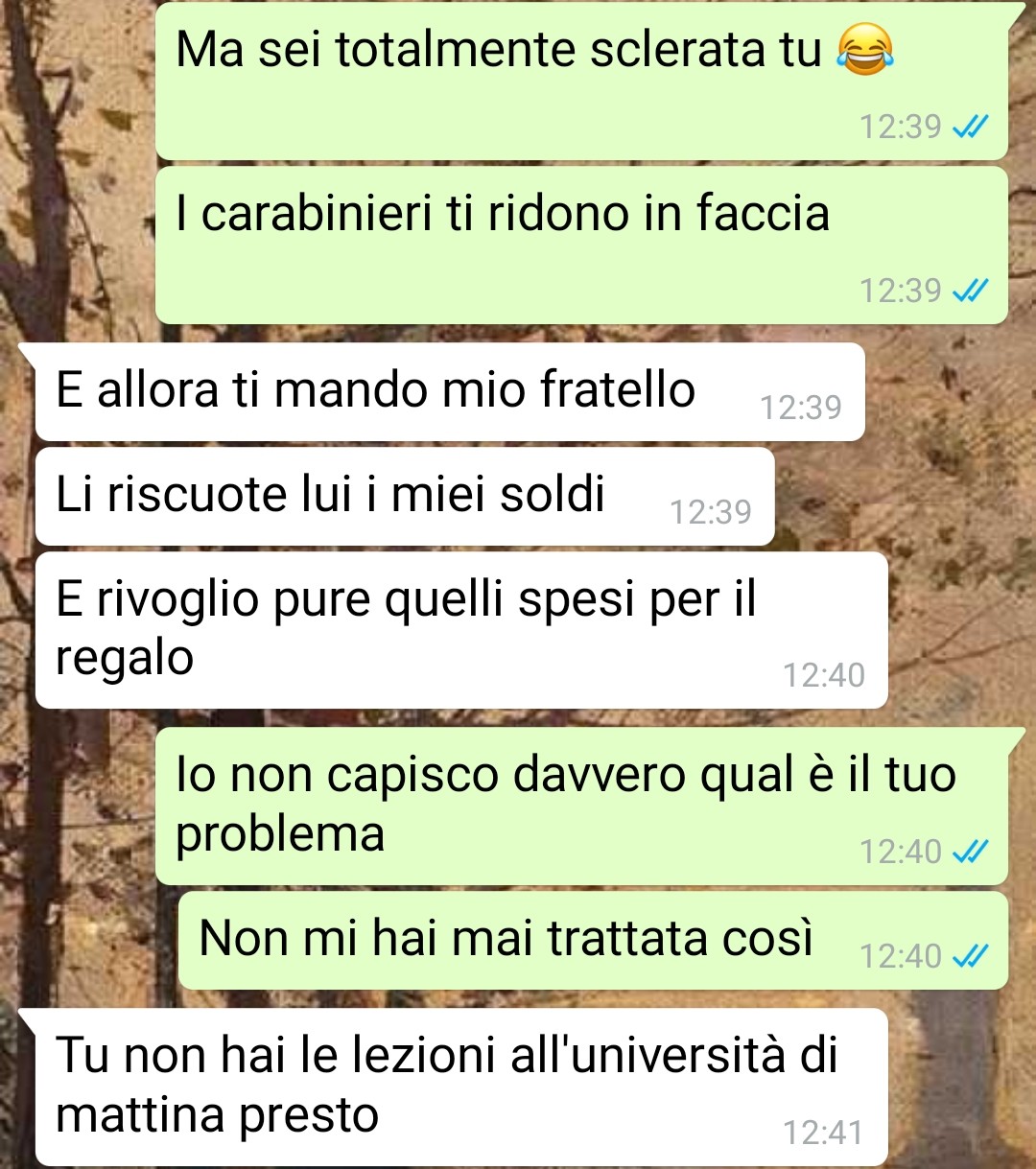The width and height of the screenshot is (1036, 1169).
Task: Select the message about "quelli spesi per il regalo"
Action: (x=461, y=630)
